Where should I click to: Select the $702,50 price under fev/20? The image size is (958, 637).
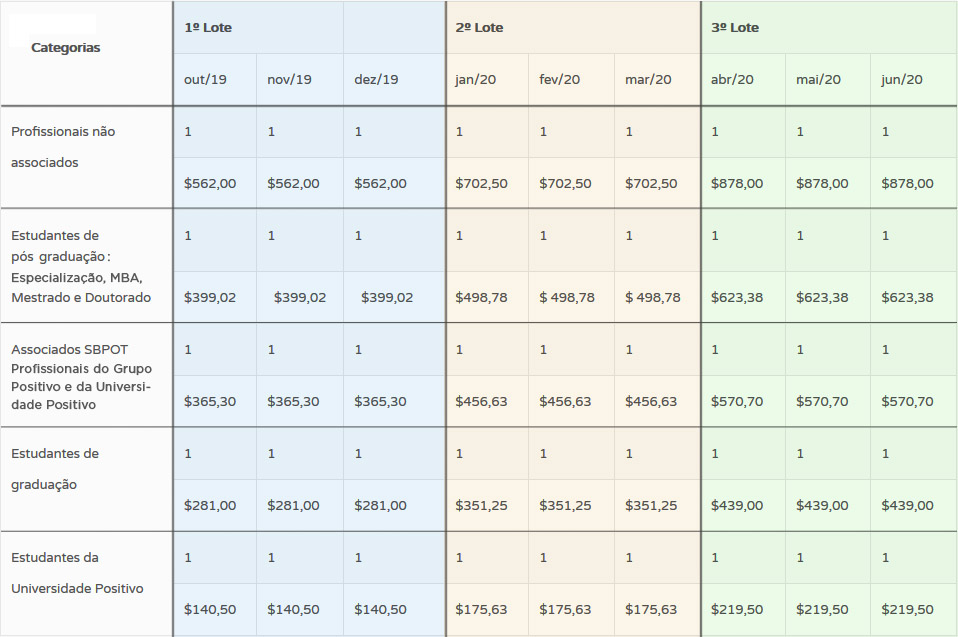565,183
